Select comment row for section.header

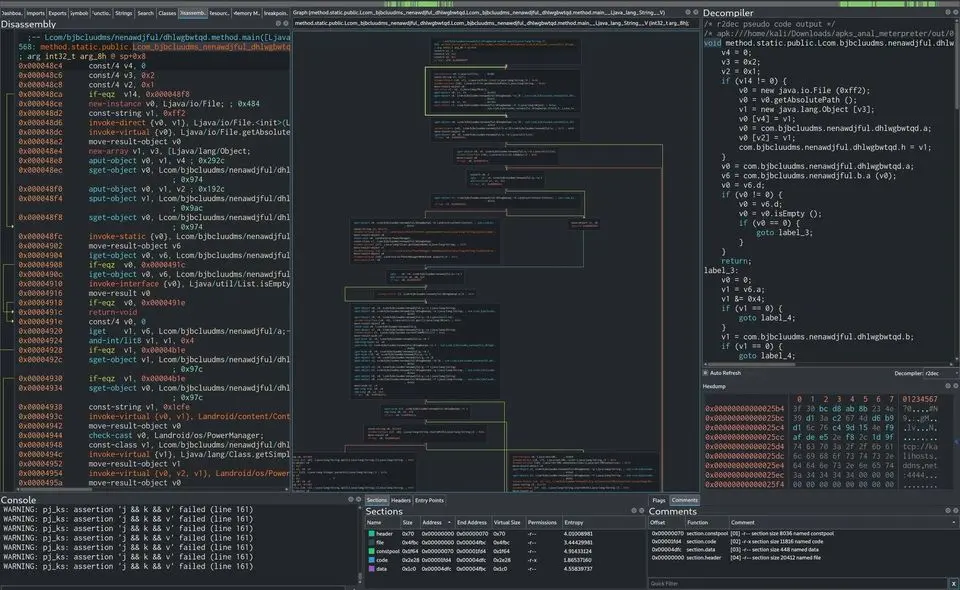point(803,558)
